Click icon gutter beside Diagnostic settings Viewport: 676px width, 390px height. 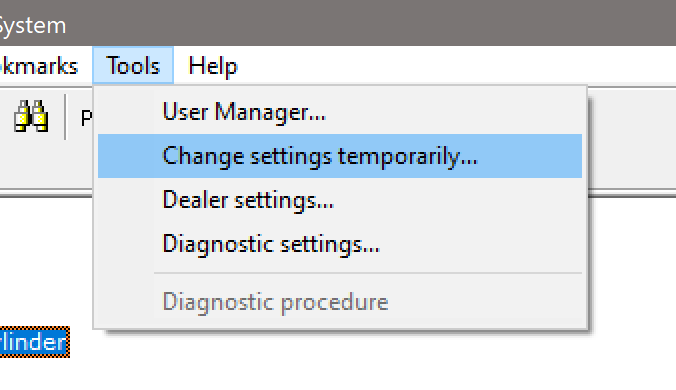126,244
